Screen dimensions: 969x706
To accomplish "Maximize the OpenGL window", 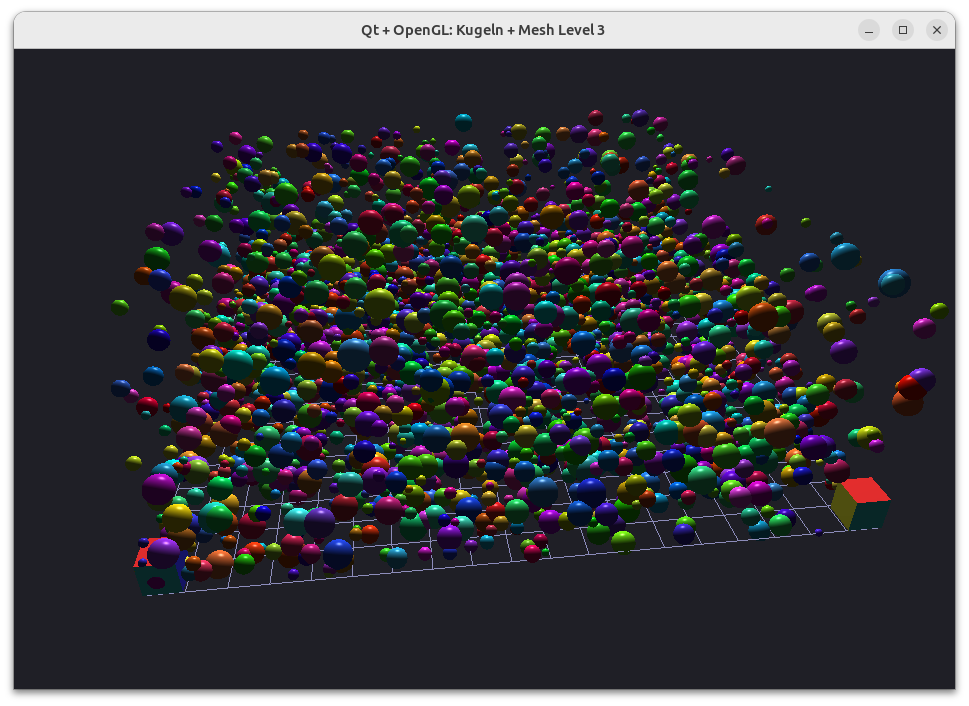I will (x=903, y=30).
